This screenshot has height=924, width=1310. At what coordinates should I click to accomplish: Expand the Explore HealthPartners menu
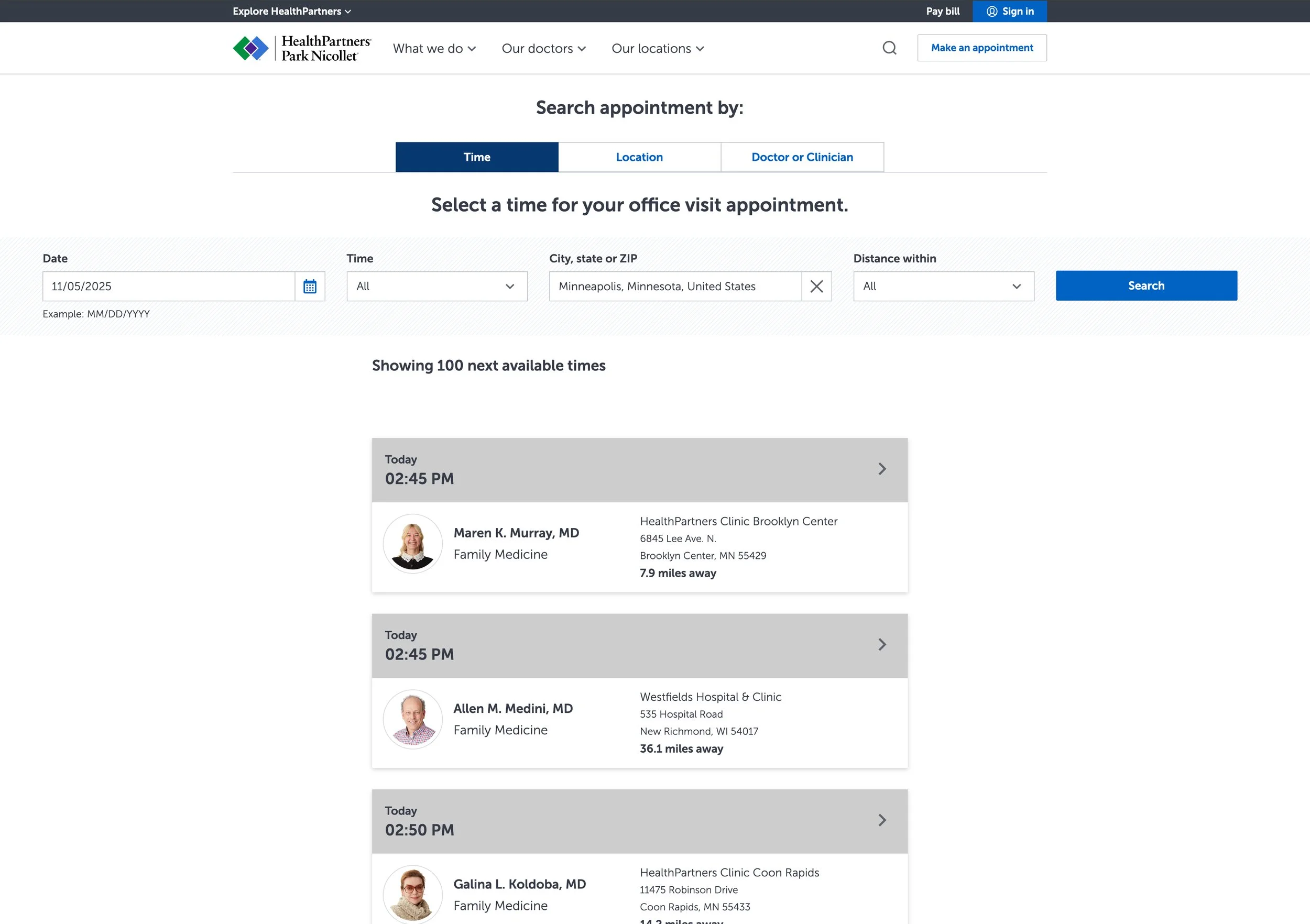click(x=291, y=12)
